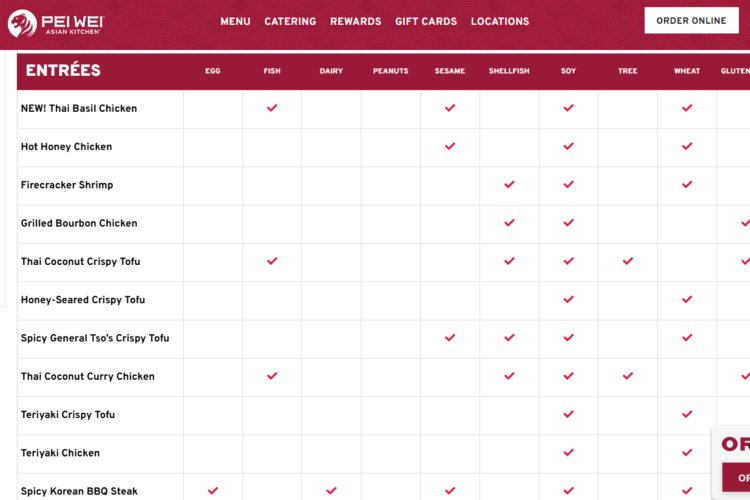Click Thai Coconut Crispy Tofu tree checkmark
This screenshot has height=500, width=750.
[628, 261]
